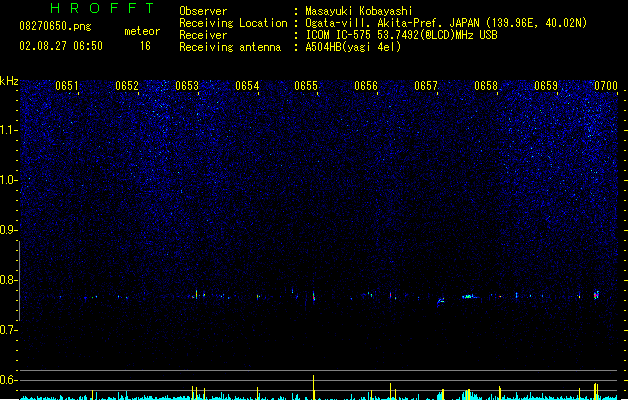Click the 0700 time marker
Viewport: 629px width, 400px height.
tap(606, 86)
